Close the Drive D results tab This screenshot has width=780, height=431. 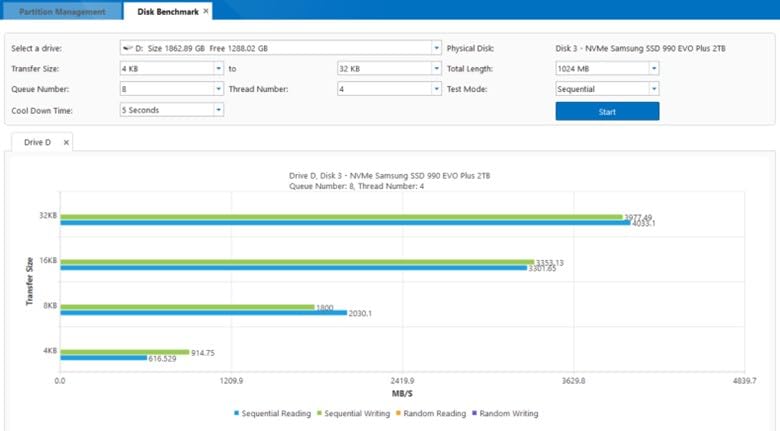click(x=66, y=143)
